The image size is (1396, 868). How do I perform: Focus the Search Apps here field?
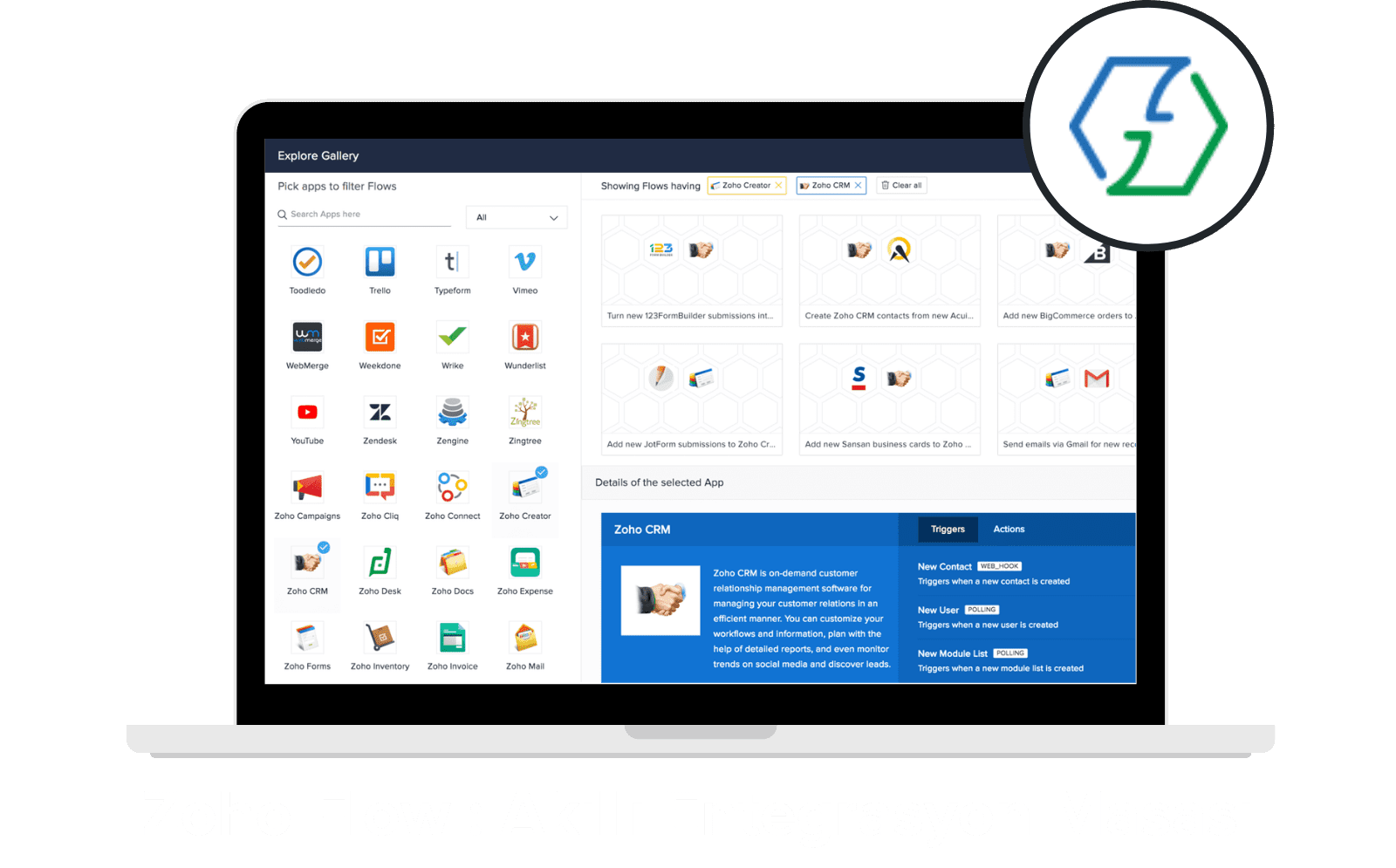click(x=365, y=215)
